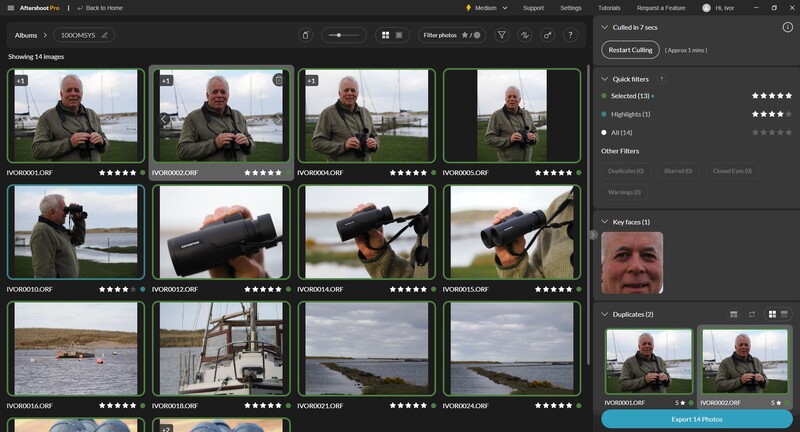The height and width of the screenshot is (432, 800).
Task: Open the IVOR0012.ORF binoculars photo
Action: pyautogui.click(x=221, y=232)
